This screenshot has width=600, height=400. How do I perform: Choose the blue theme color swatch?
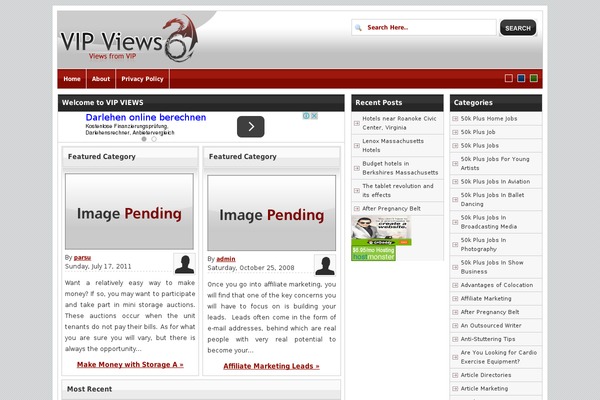[521, 78]
